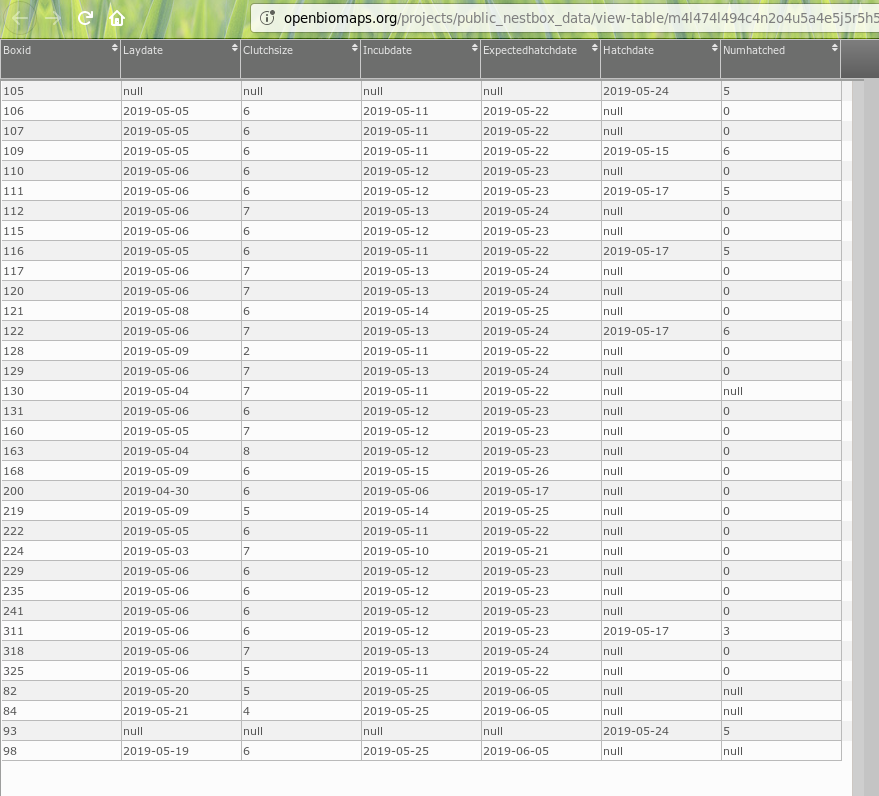The height and width of the screenshot is (796, 879).
Task: Select Boxid cell 130
Action: point(61,391)
